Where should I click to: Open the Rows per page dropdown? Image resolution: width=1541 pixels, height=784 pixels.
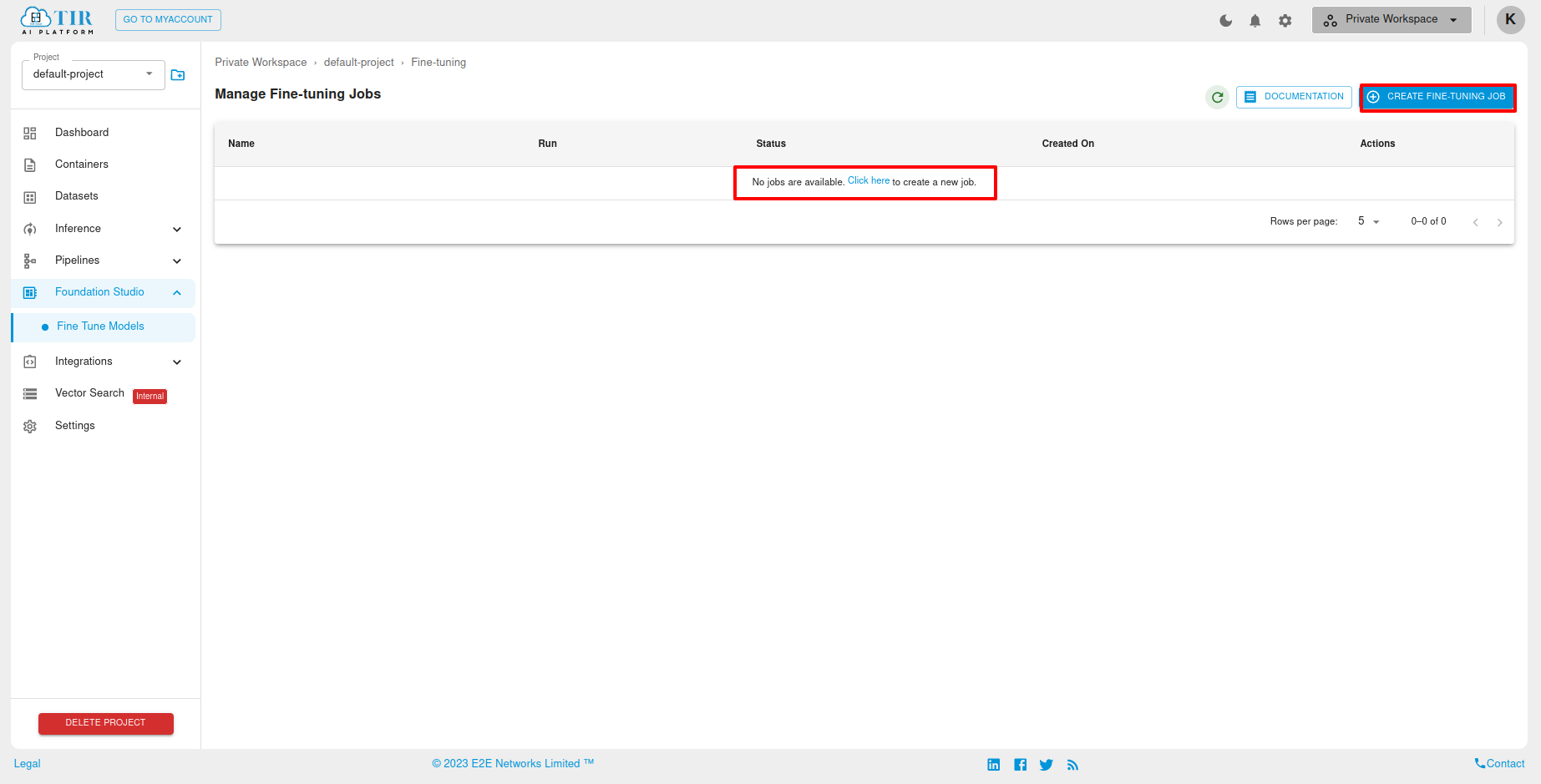[x=1368, y=221]
